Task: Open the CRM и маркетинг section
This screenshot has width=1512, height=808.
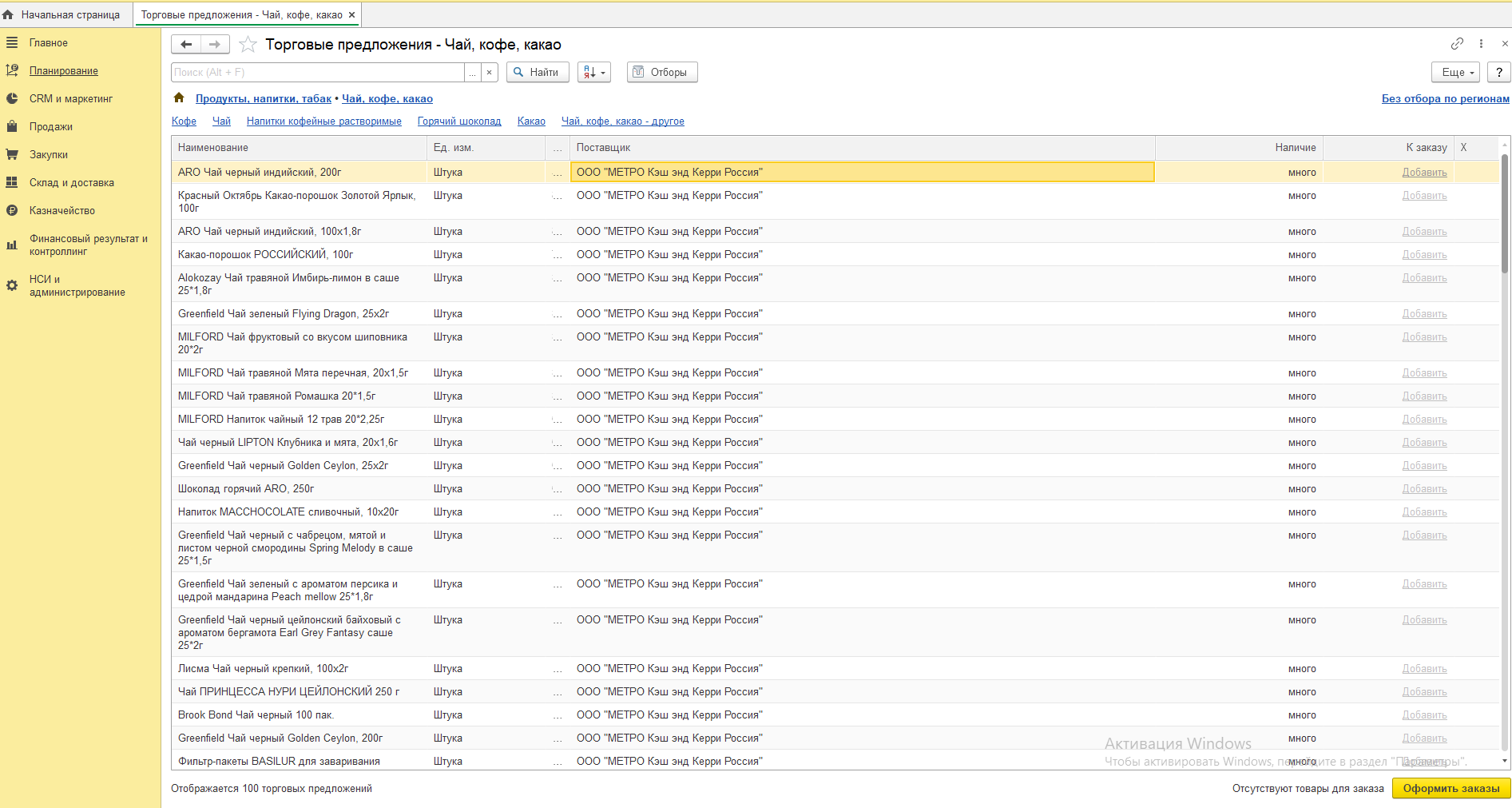Action: [x=71, y=98]
